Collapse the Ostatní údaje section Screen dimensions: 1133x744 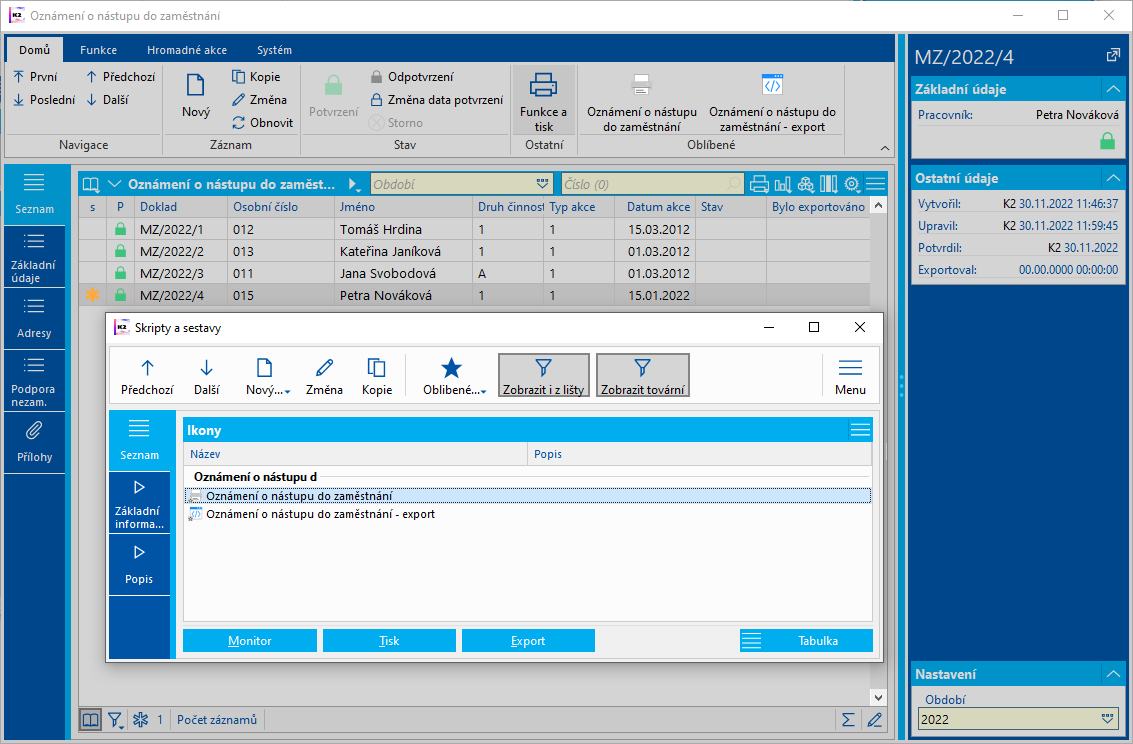tap(1113, 178)
